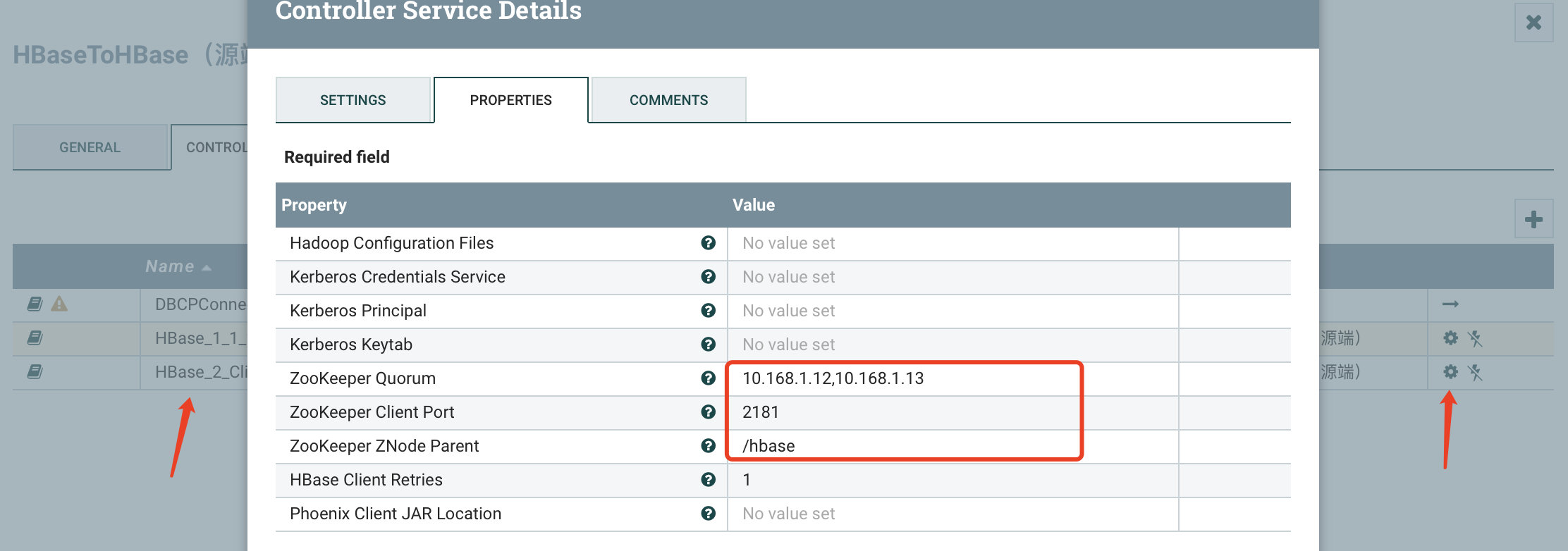Image resolution: width=1568 pixels, height=551 pixels.
Task: Edit HBase Client Retries value 1
Action: pos(953,480)
